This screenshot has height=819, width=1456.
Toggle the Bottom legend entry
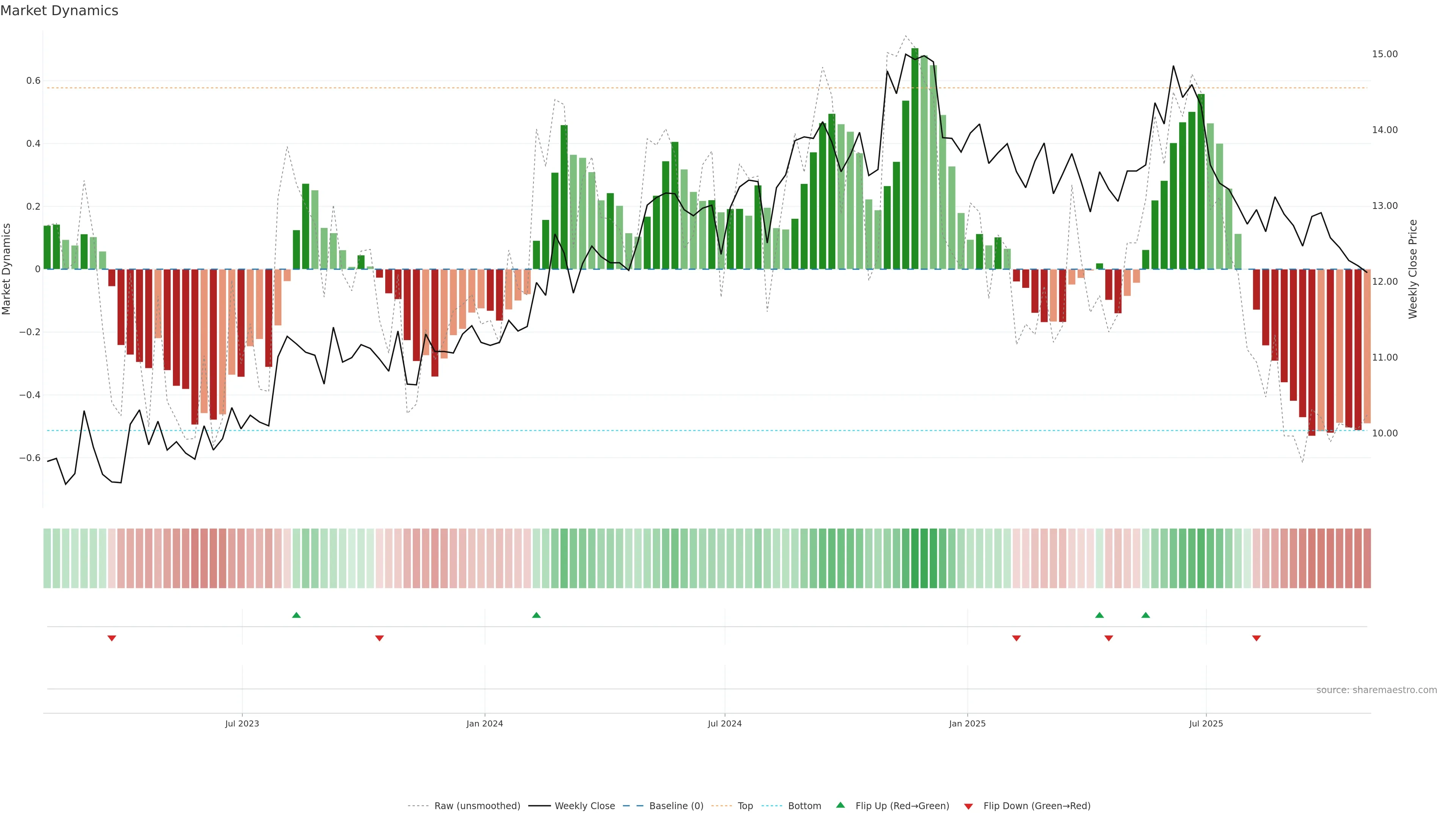[x=804, y=806]
